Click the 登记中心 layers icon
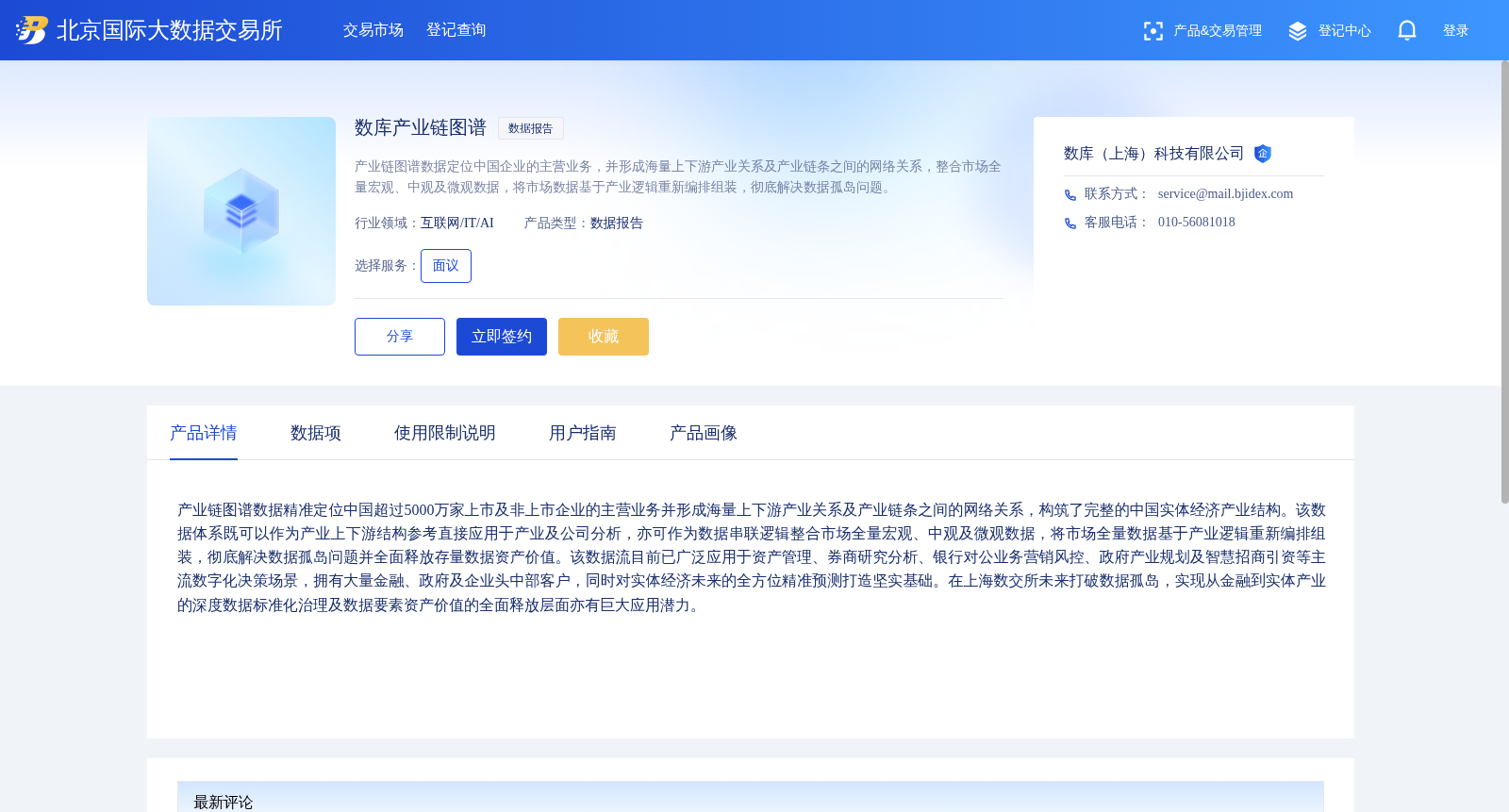The height and width of the screenshot is (812, 1509). tap(1298, 31)
